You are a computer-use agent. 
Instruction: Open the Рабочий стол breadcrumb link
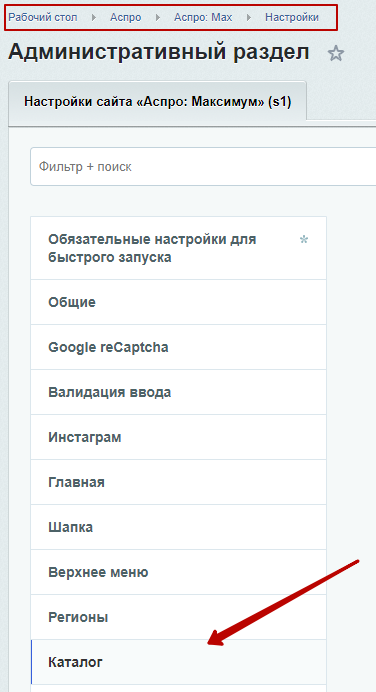coord(43,18)
